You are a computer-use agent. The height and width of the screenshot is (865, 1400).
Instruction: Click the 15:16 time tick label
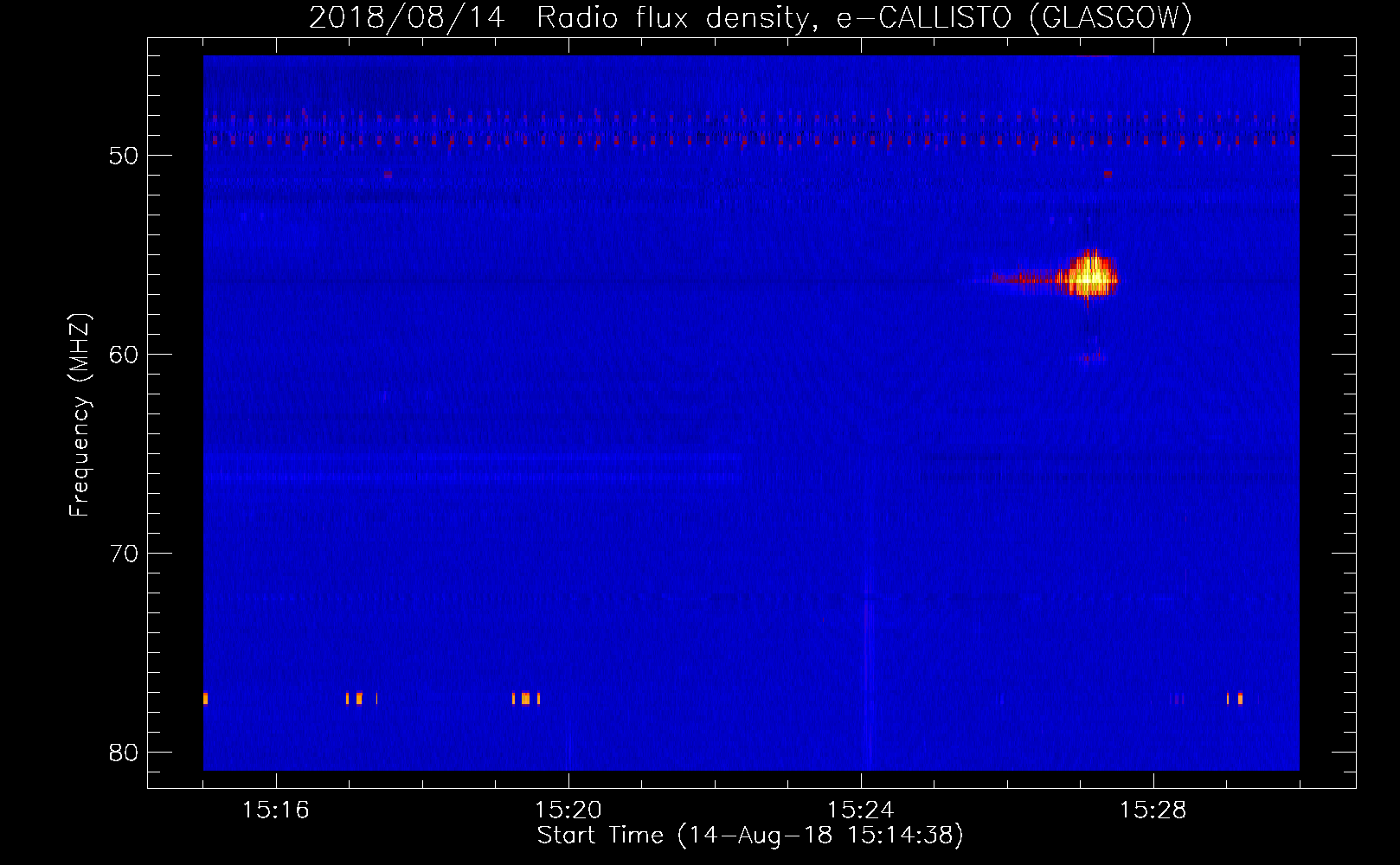tap(275, 811)
